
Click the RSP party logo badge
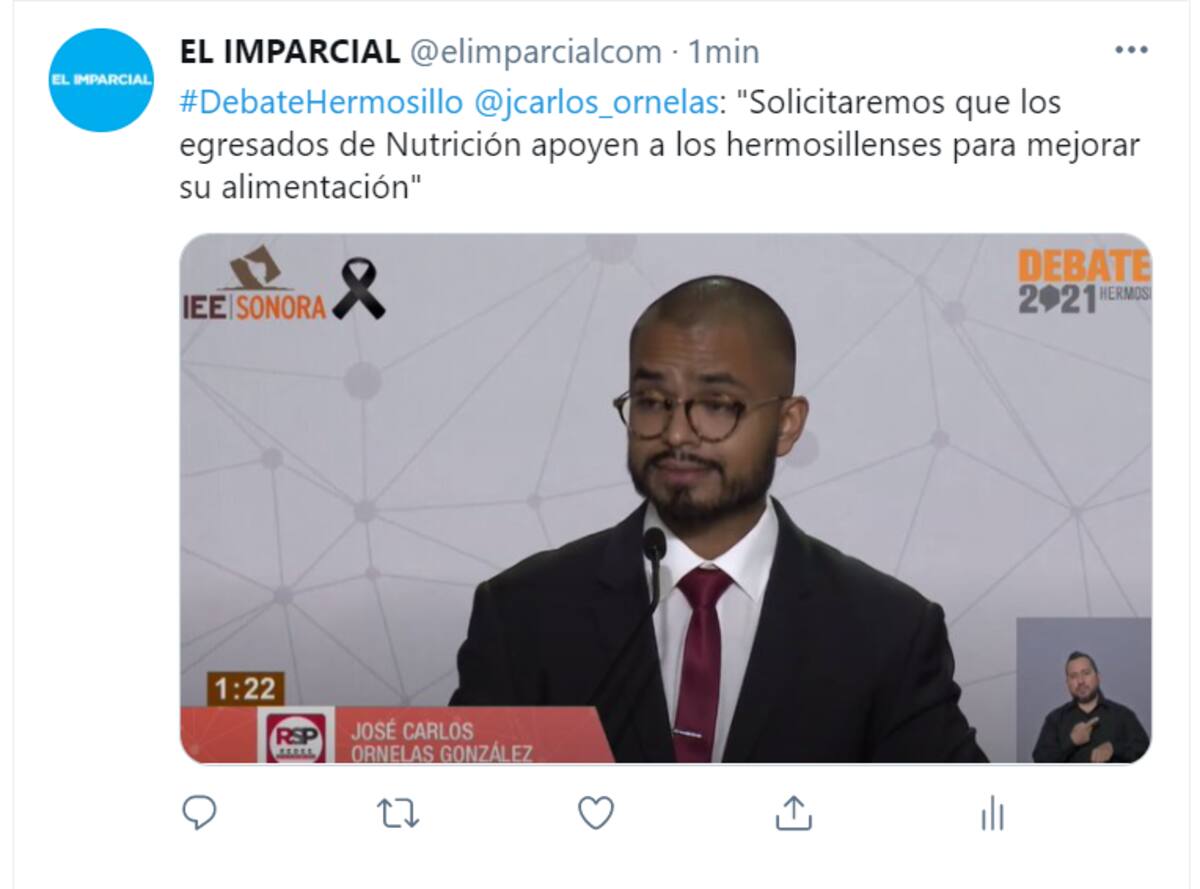pyautogui.click(x=295, y=736)
